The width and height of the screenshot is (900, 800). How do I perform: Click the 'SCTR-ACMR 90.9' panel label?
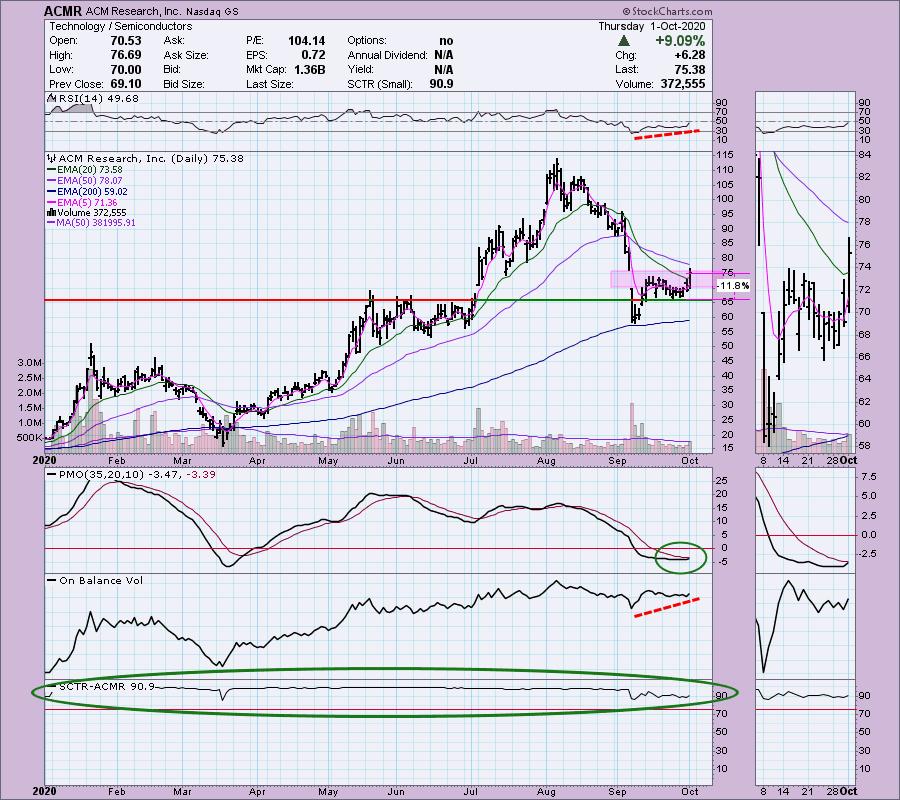coord(106,686)
